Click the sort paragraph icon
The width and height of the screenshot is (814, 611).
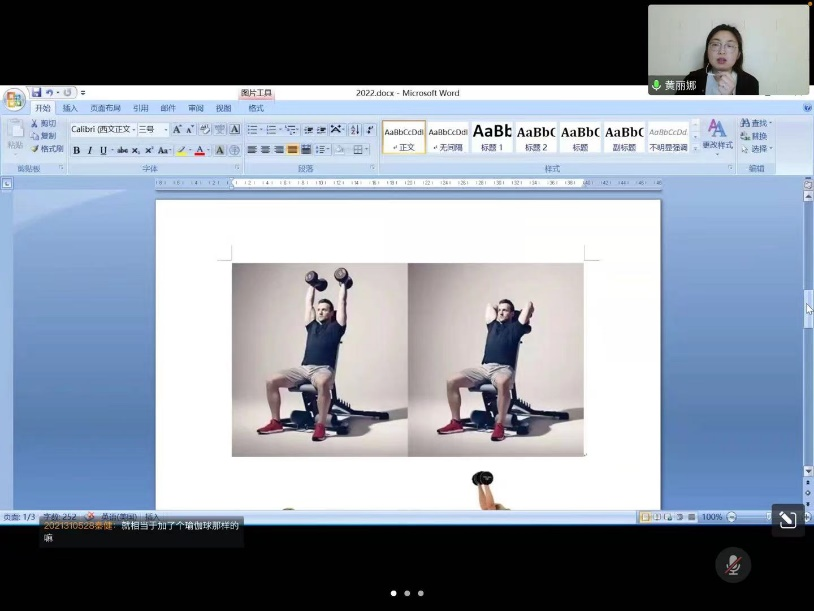coord(354,129)
